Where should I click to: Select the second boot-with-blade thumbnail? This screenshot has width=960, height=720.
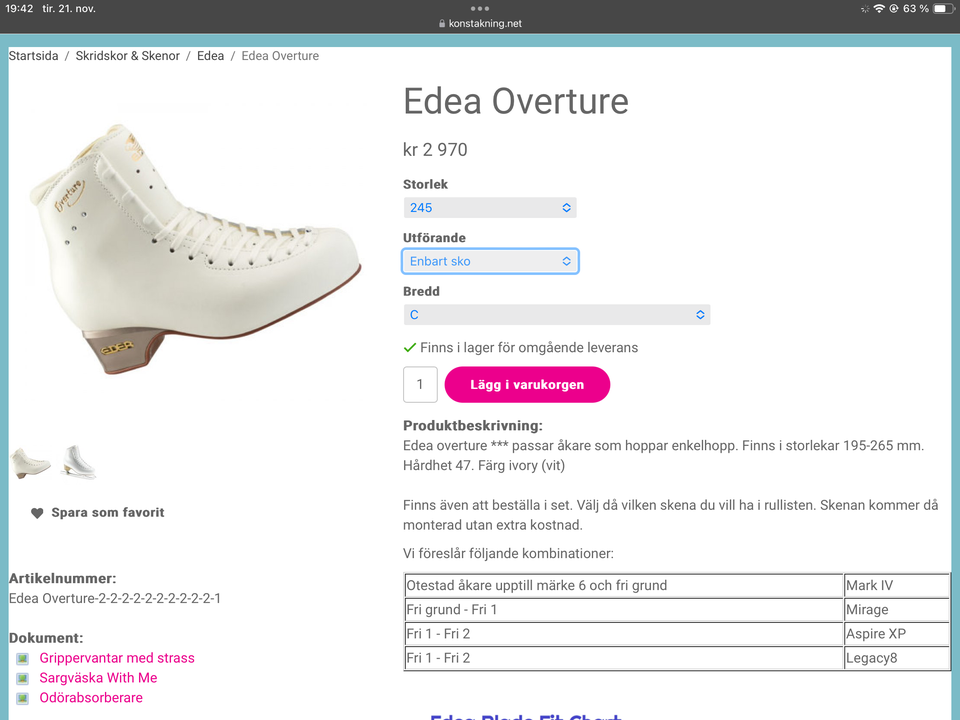coord(79,462)
